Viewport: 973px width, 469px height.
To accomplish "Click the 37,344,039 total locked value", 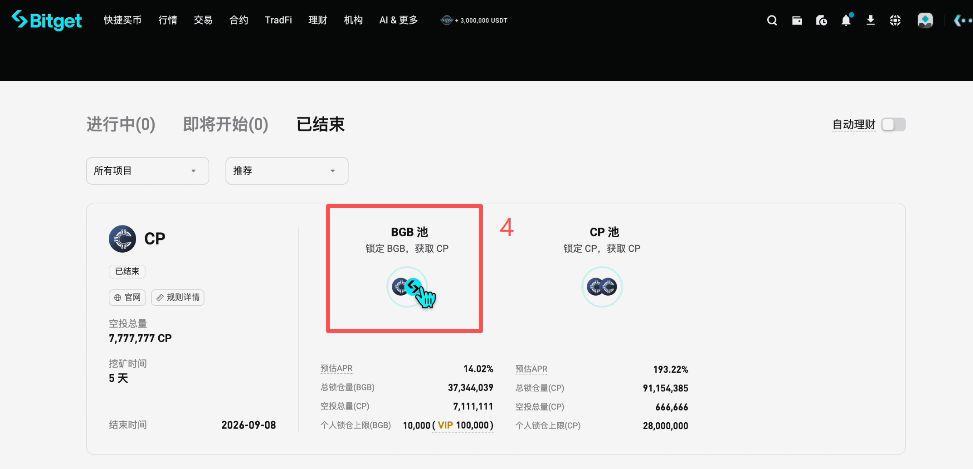I will tap(470, 388).
